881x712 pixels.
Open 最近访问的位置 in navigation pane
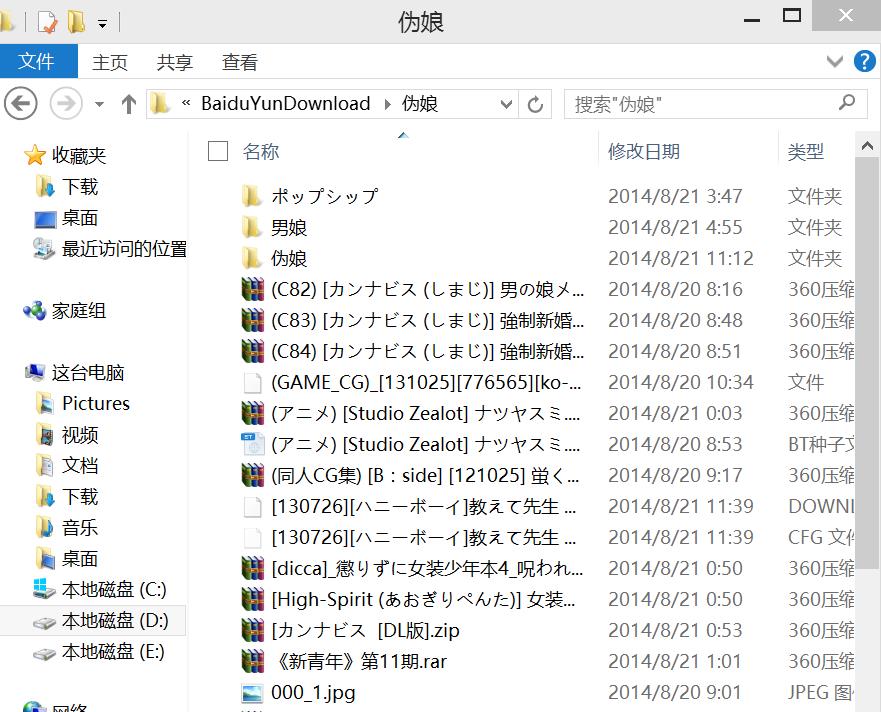click(124, 248)
